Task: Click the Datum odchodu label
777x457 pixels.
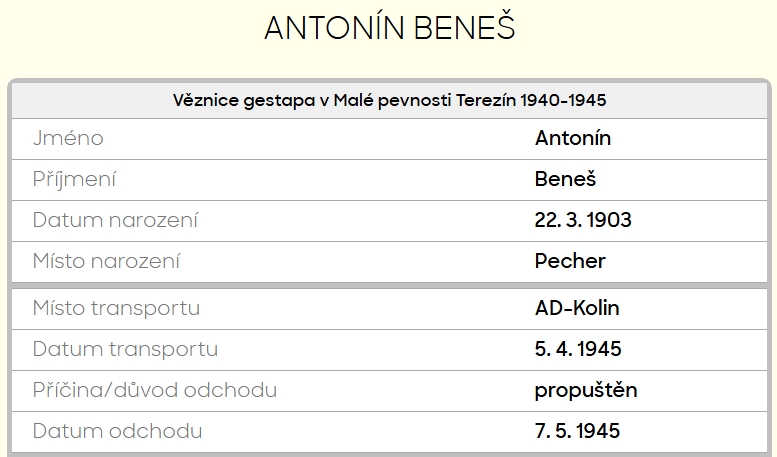Action: [118, 432]
